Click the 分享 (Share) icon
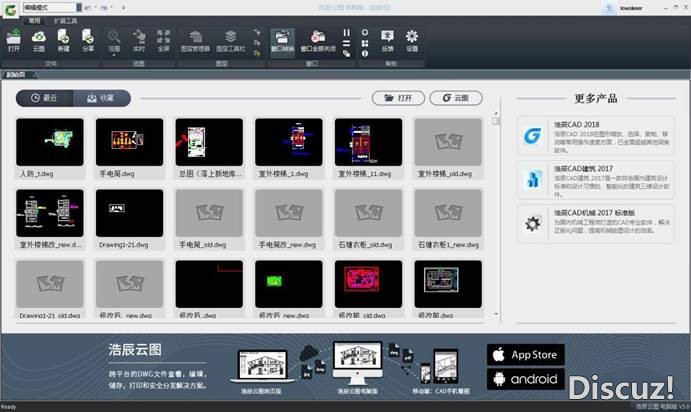Screen dimensions: 691x412 (88, 38)
